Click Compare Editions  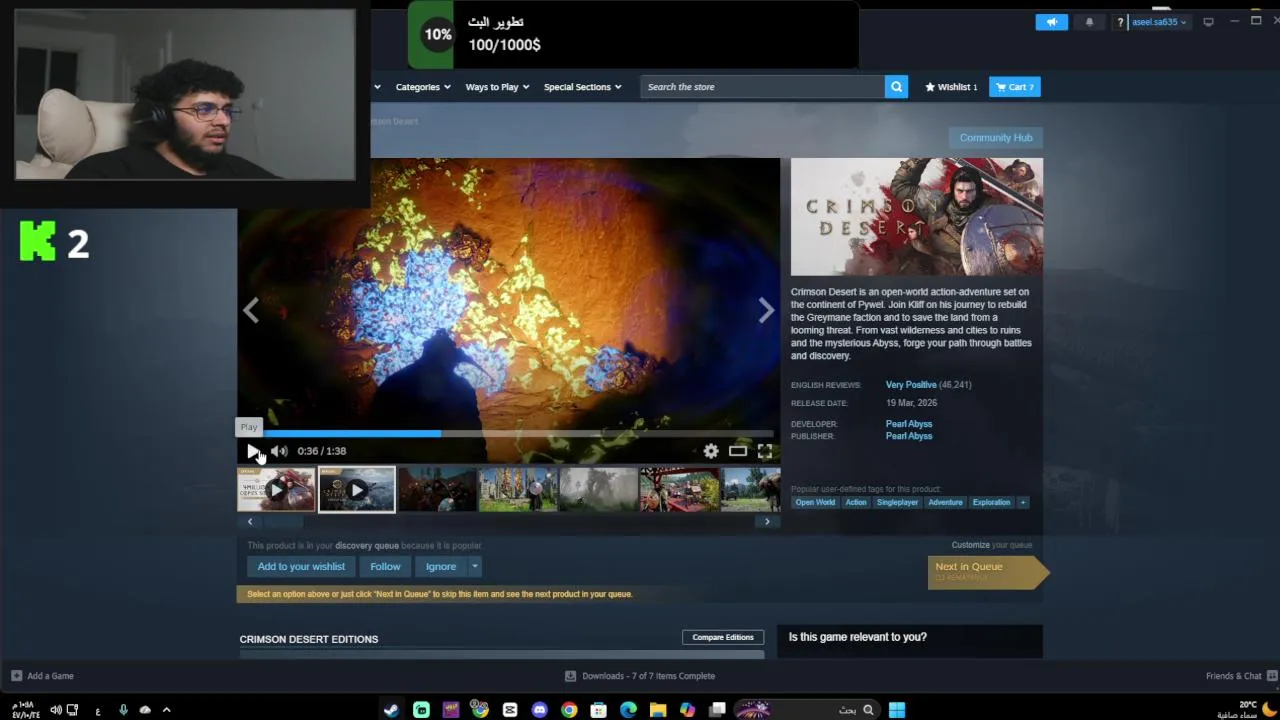point(723,637)
